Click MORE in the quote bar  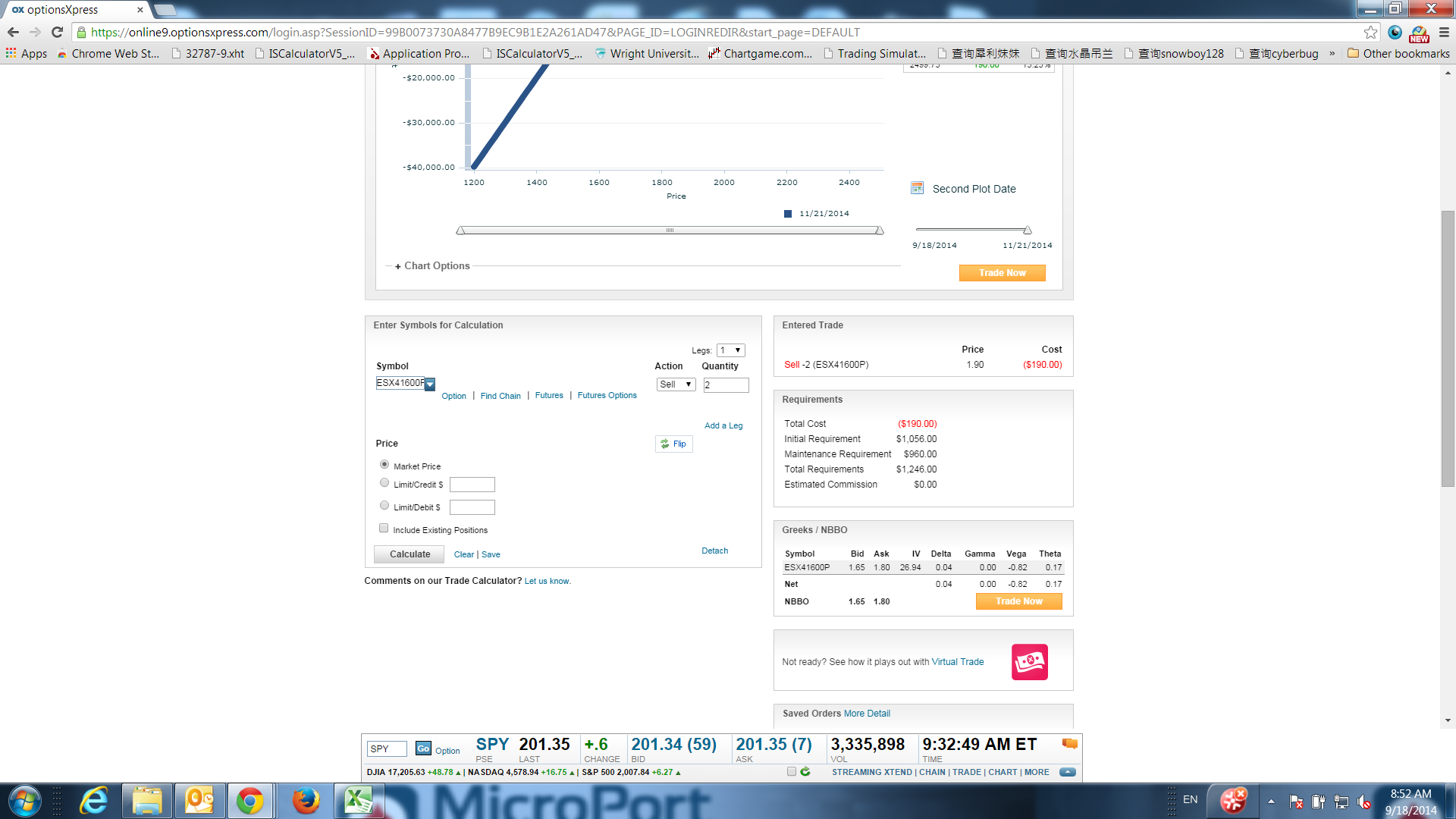coord(1037,772)
